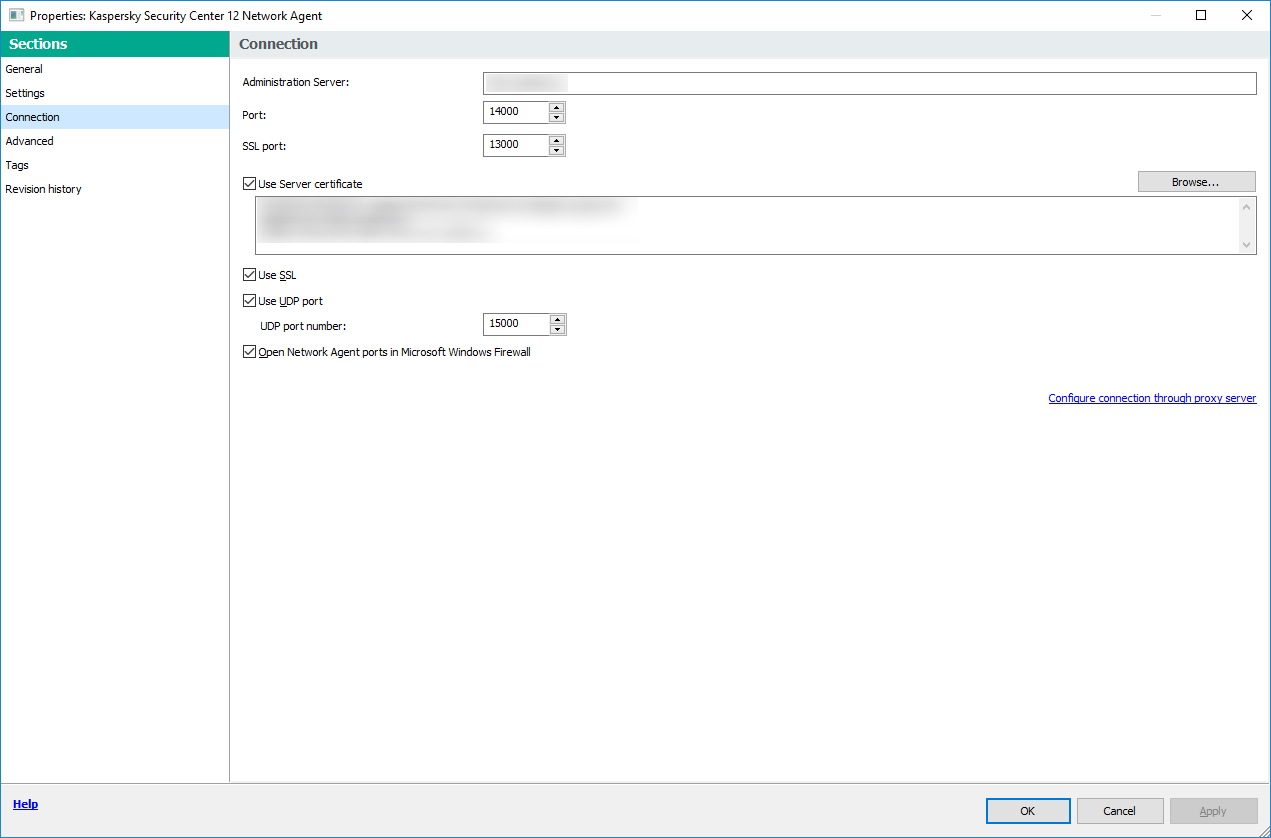The width and height of the screenshot is (1271, 838).
Task: Decrease the Port value with down arrow
Action: (557, 118)
